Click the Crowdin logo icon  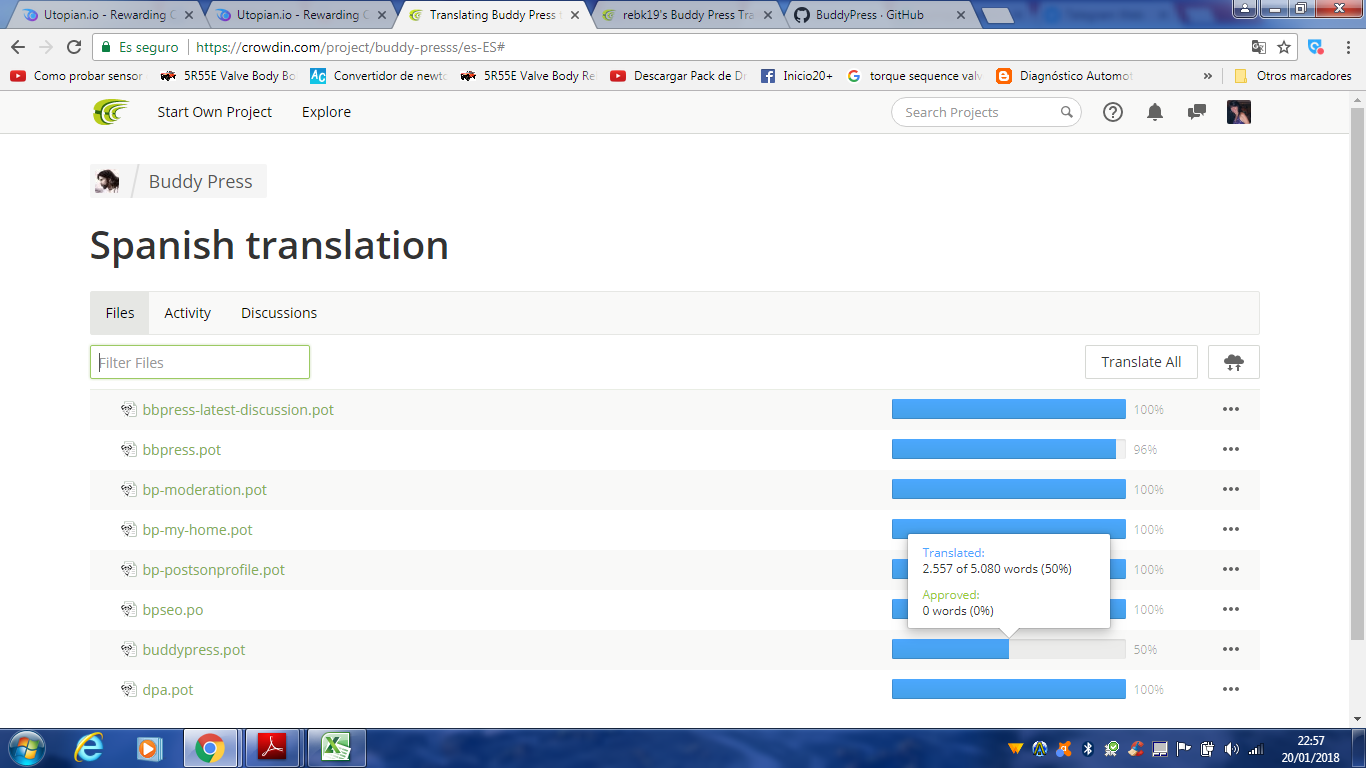111,112
